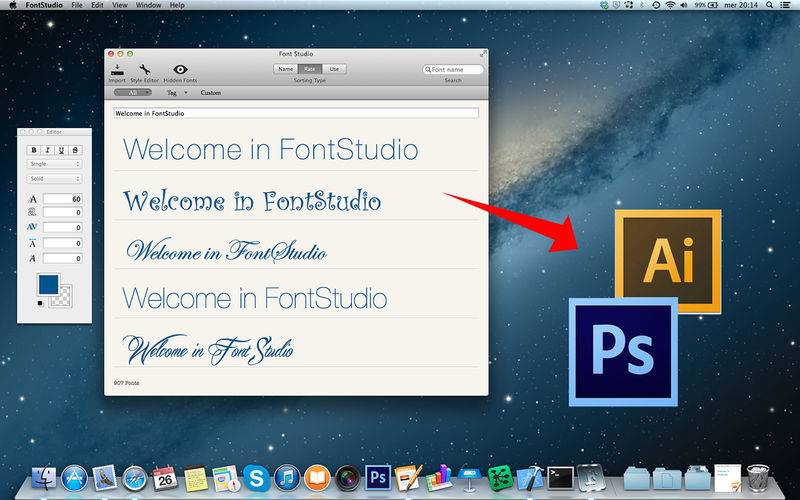800x500 pixels.
Task: Open iTunes from the Dock
Action: pyautogui.click(x=287, y=479)
